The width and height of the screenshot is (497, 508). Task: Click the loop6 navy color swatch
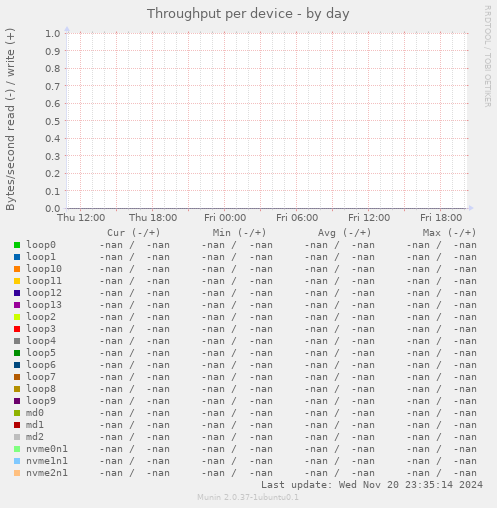point(17,365)
